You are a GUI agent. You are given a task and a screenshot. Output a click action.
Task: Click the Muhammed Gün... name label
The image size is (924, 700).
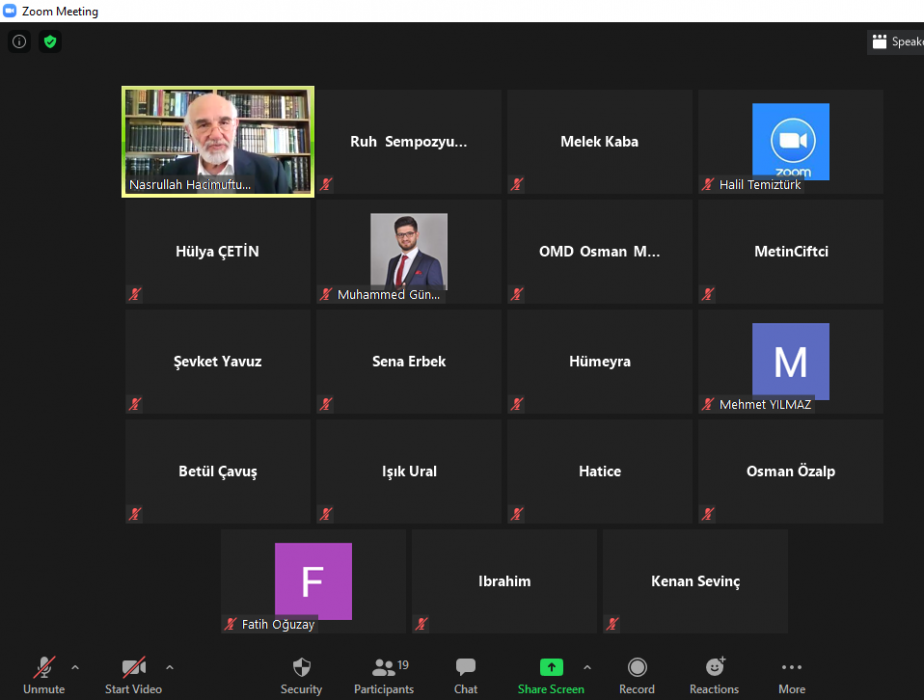tap(388, 294)
